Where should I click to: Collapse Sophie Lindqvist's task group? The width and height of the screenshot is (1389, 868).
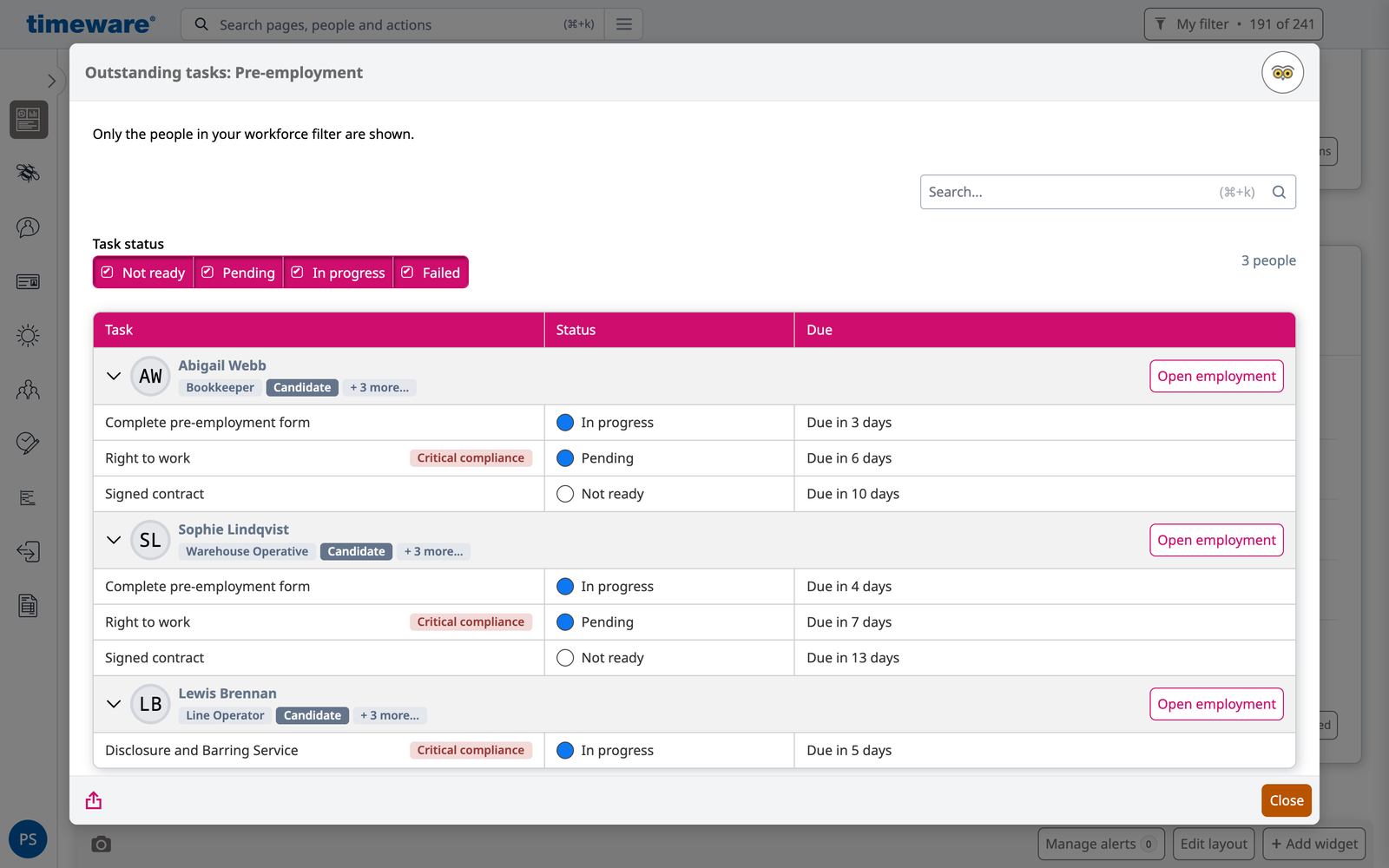114,540
